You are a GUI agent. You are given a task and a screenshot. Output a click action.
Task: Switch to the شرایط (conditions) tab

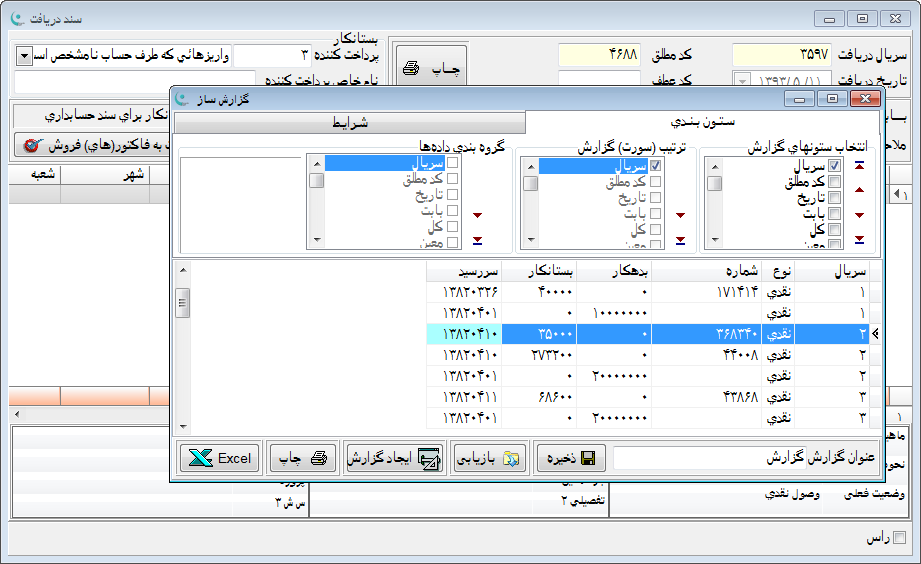click(x=349, y=121)
